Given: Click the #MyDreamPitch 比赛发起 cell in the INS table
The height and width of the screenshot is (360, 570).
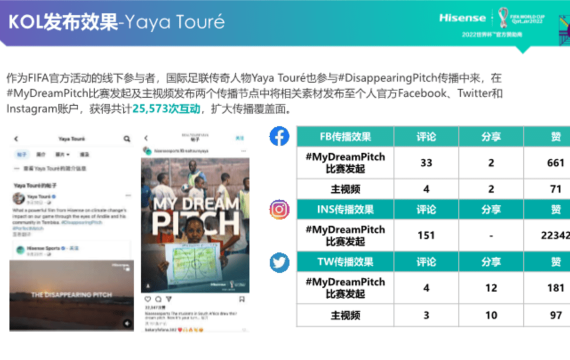Looking at the screenshot, I should pos(345,235).
